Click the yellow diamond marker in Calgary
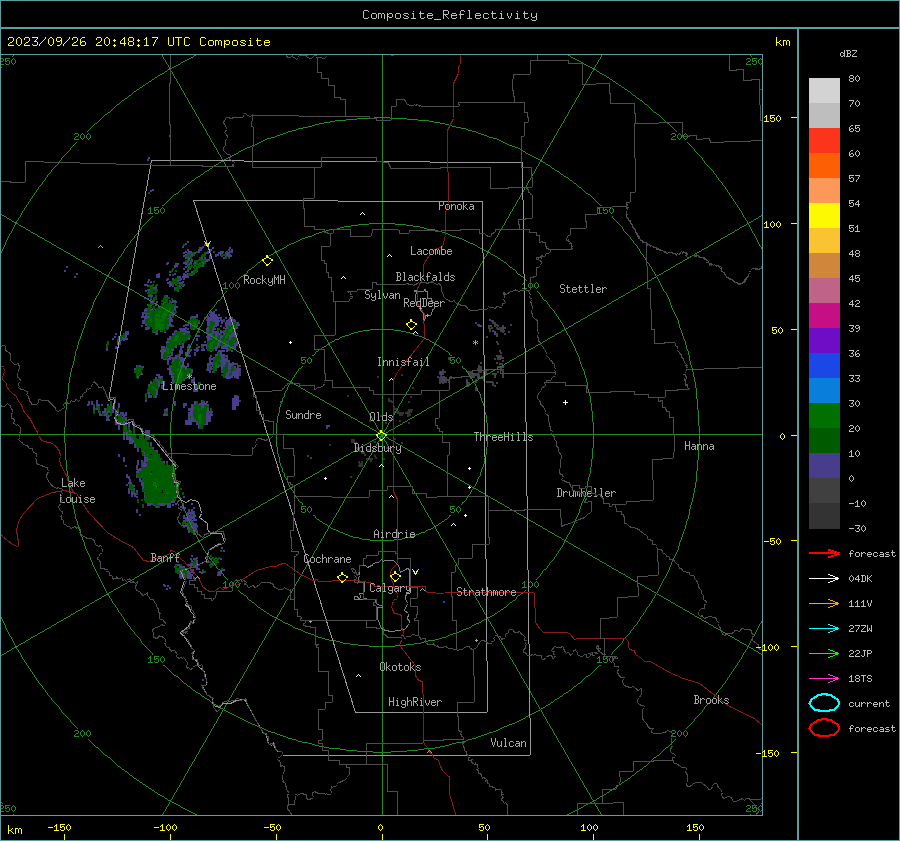Viewport: 900px width, 841px height. [395, 576]
